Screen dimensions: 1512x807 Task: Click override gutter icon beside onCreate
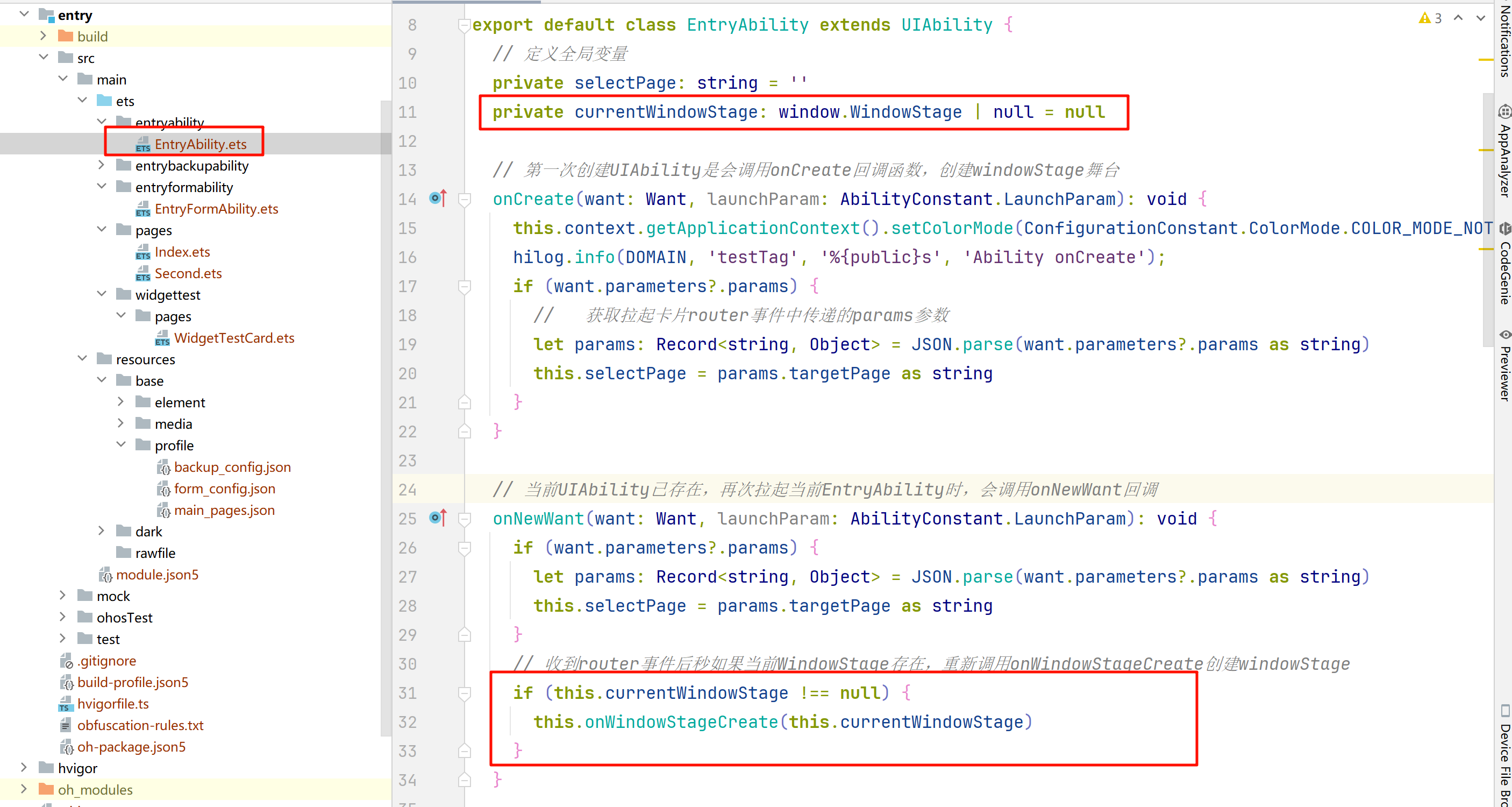tap(438, 199)
